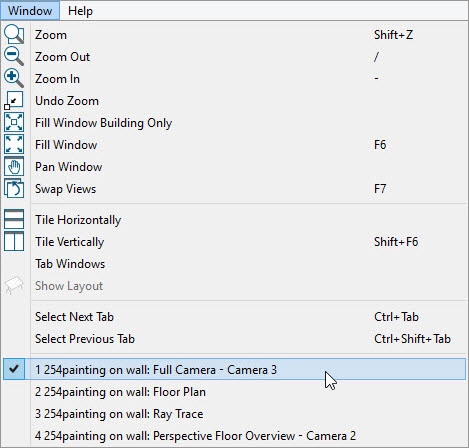This screenshot has height=448, width=469.
Task: Click the Zoom magnifier icon
Action: tap(14, 34)
